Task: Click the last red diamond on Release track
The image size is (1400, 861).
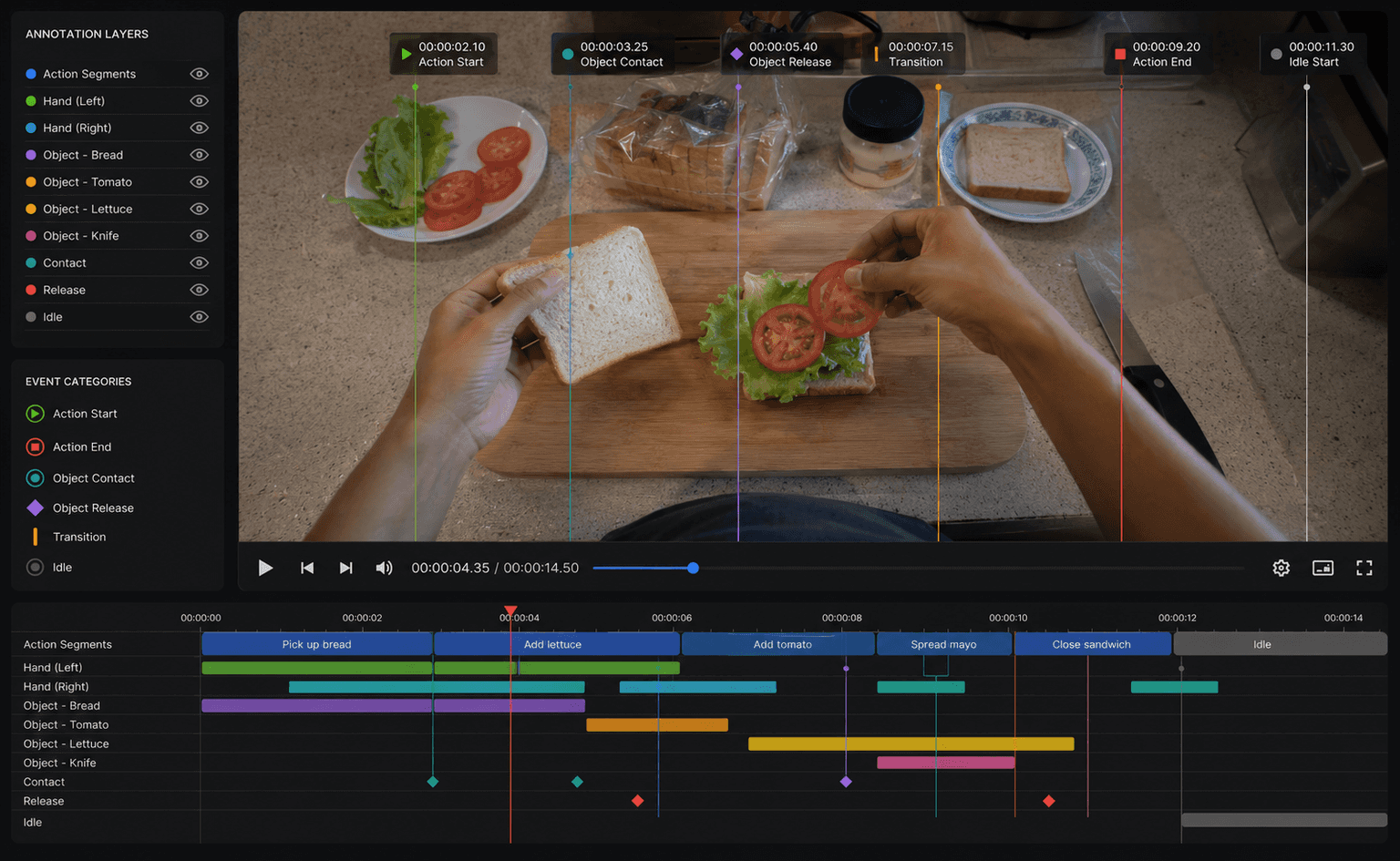Action: click(1049, 801)
